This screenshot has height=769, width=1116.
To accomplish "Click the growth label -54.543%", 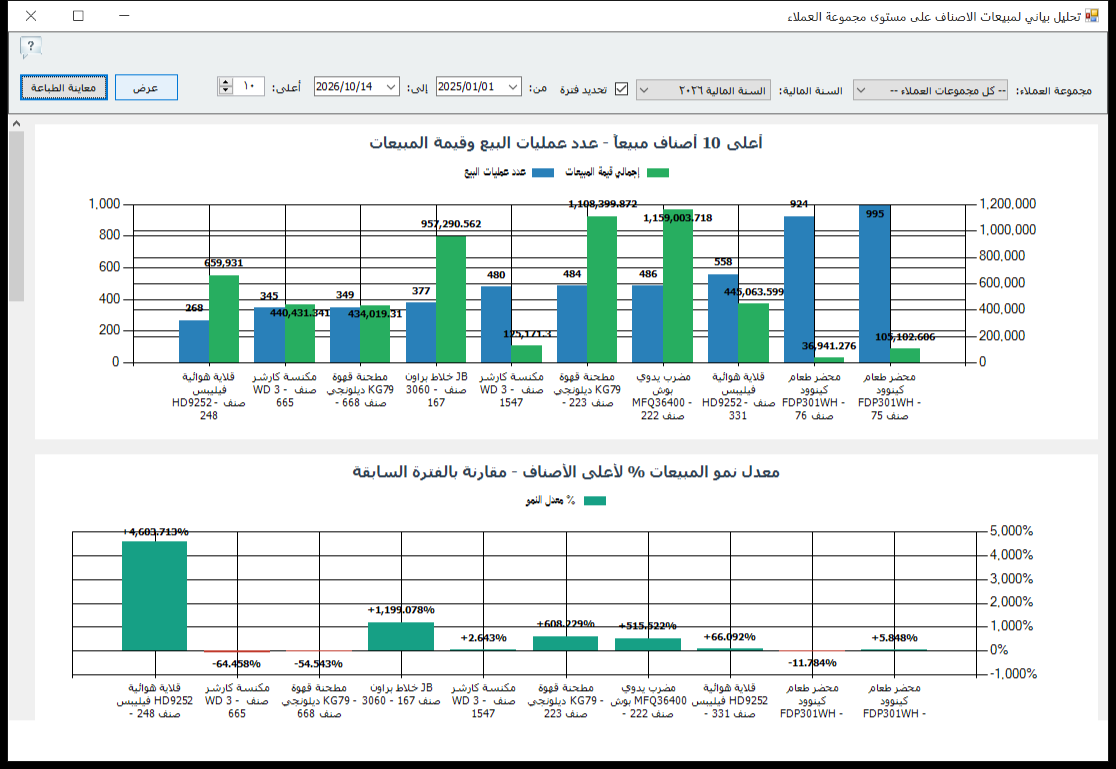I will pyautogui.click(x=318, y=664).
